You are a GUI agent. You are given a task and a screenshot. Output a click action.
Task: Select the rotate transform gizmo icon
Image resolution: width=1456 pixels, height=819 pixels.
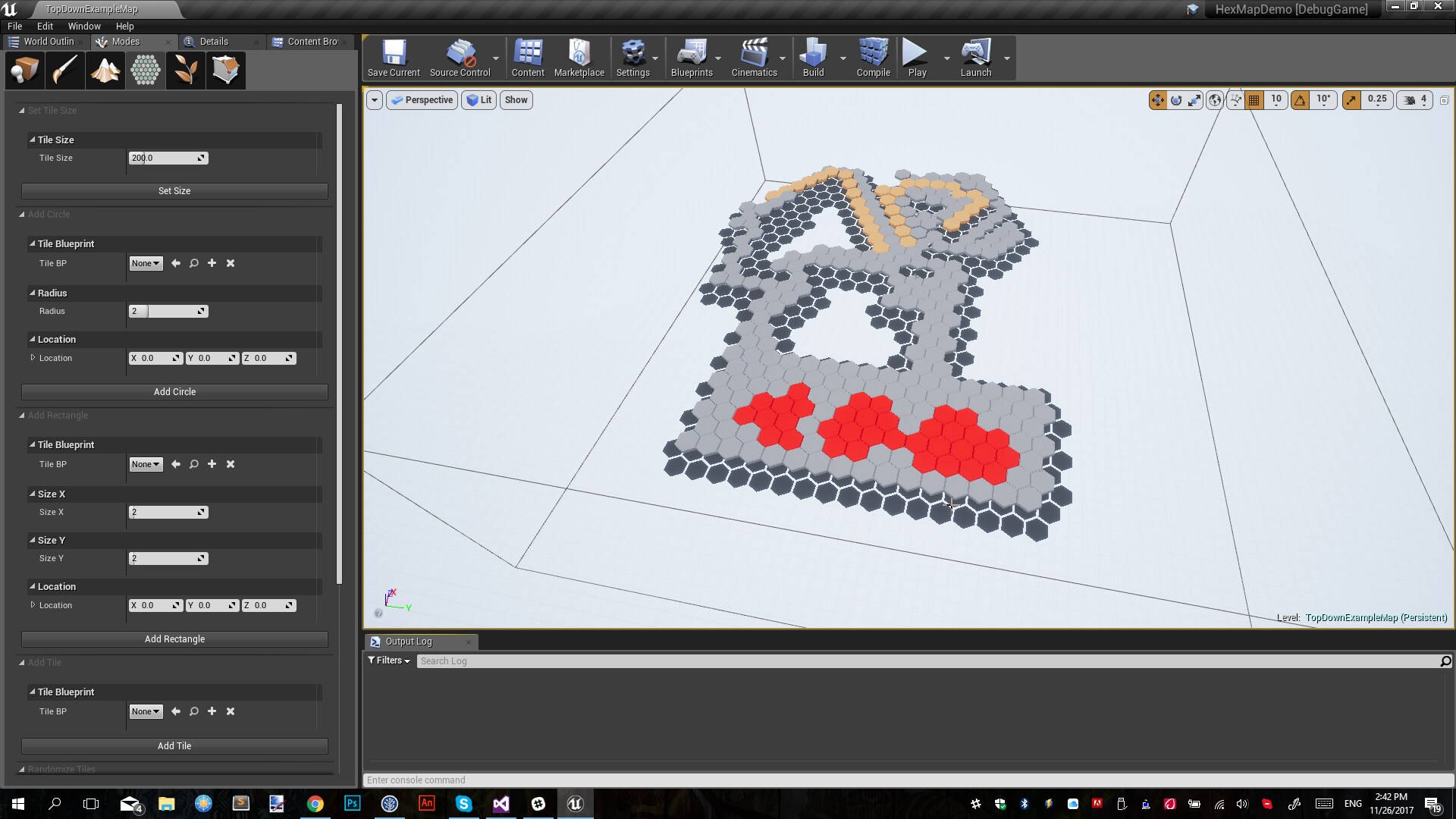point(1176,100)
